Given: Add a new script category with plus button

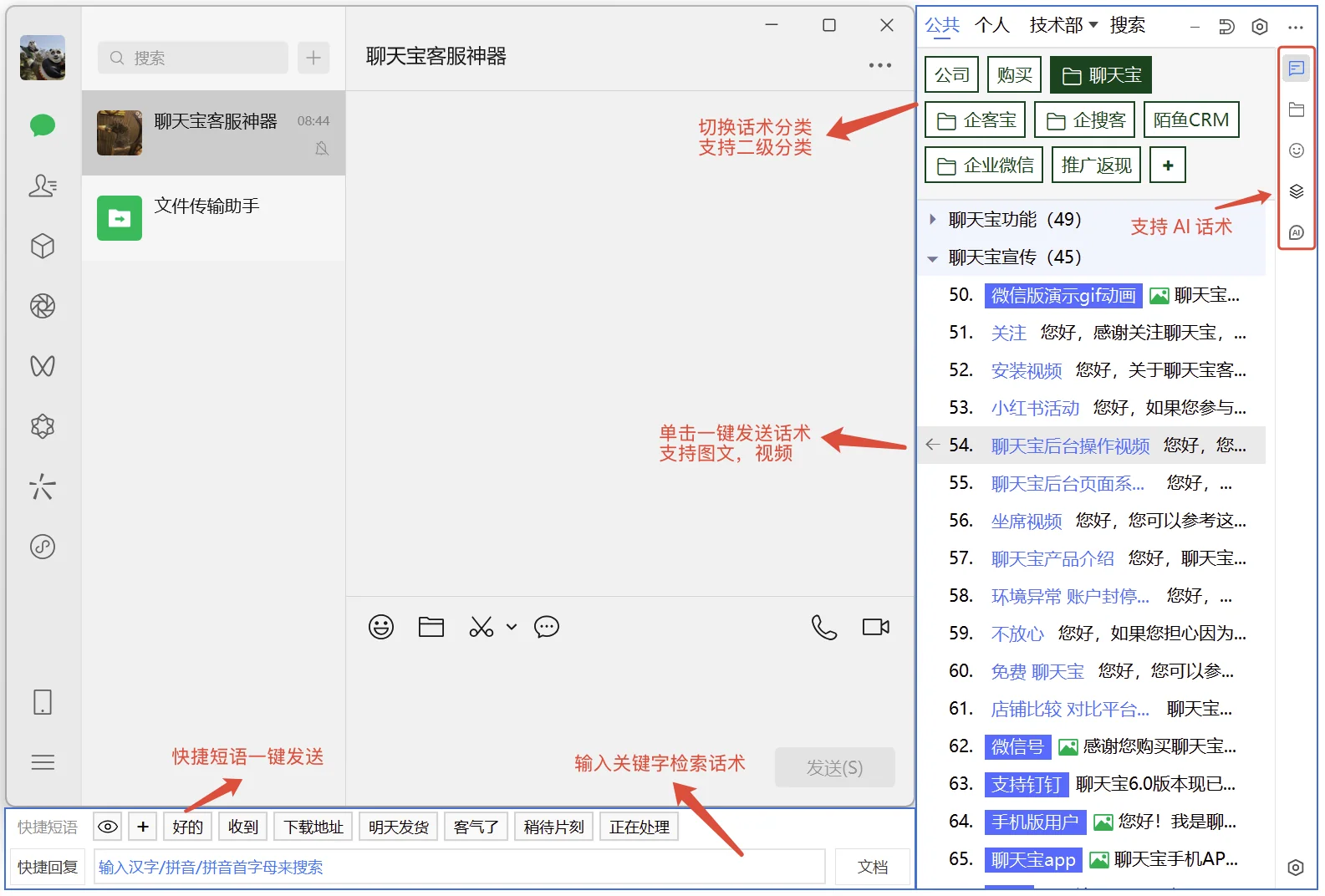Looking at the screenshot, I should pos(1168,165).
